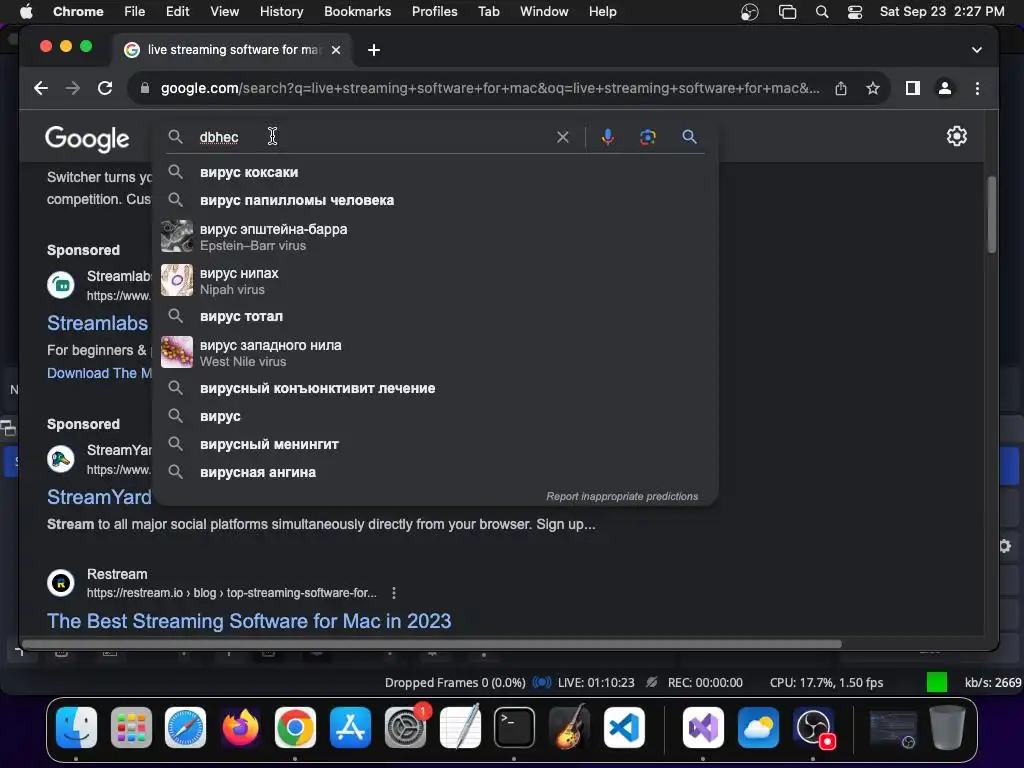Select suggestion вирусная ангина
Image resolution: width=1024 pixels, height=768 pixels.
click(x=435, y=473)
